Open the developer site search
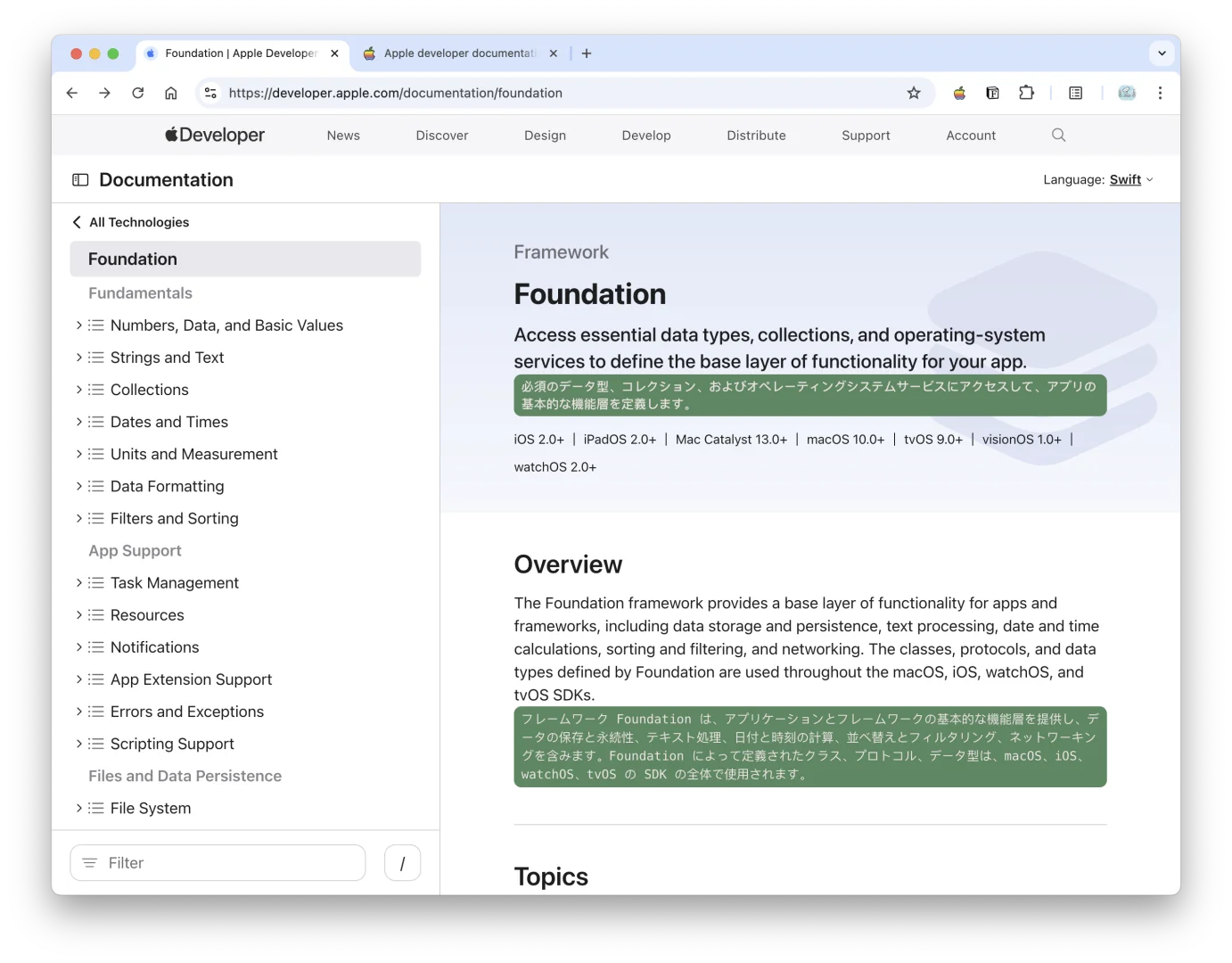 tap(1058, 136)
